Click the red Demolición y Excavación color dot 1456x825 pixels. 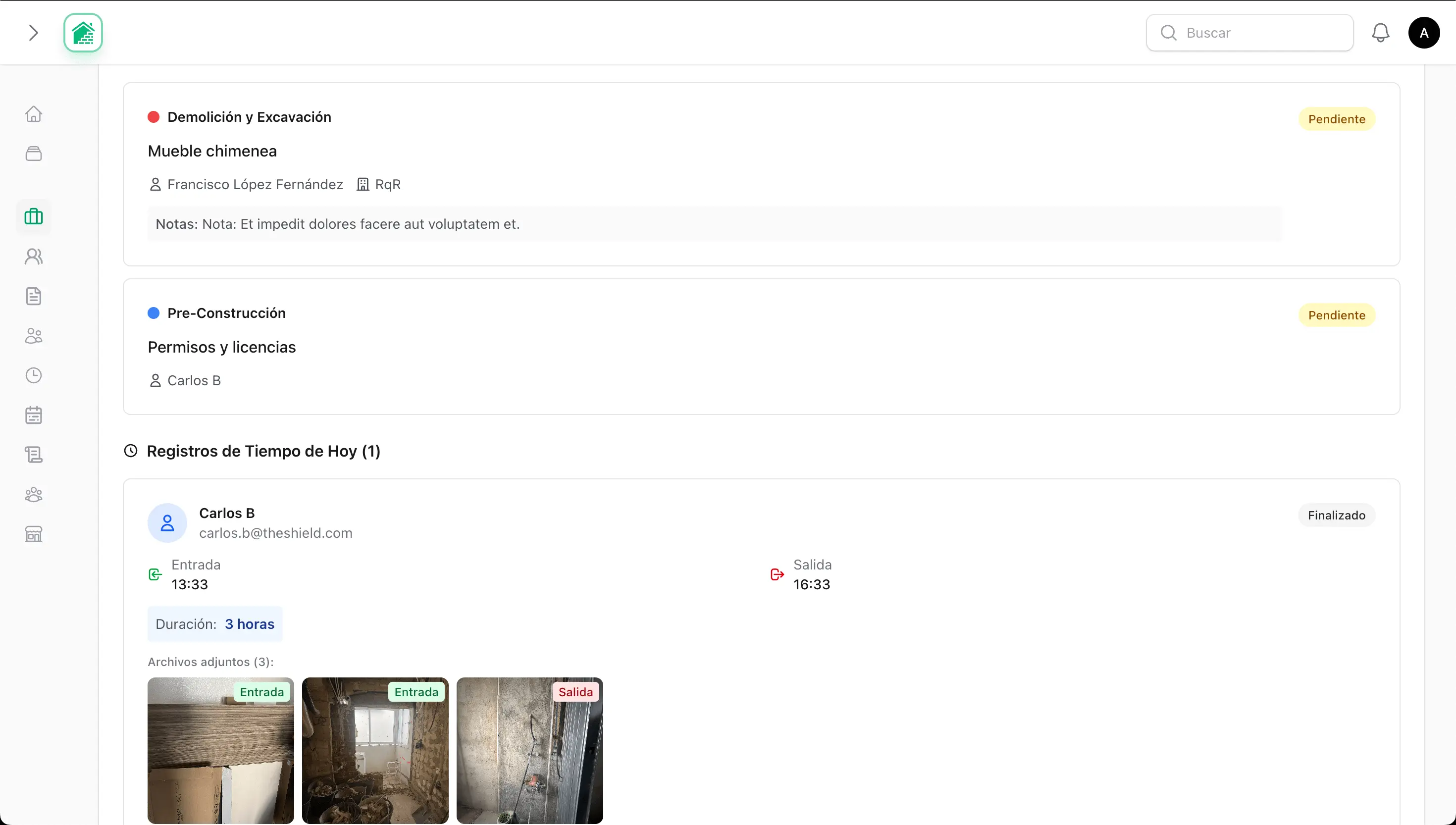point(153,117)
